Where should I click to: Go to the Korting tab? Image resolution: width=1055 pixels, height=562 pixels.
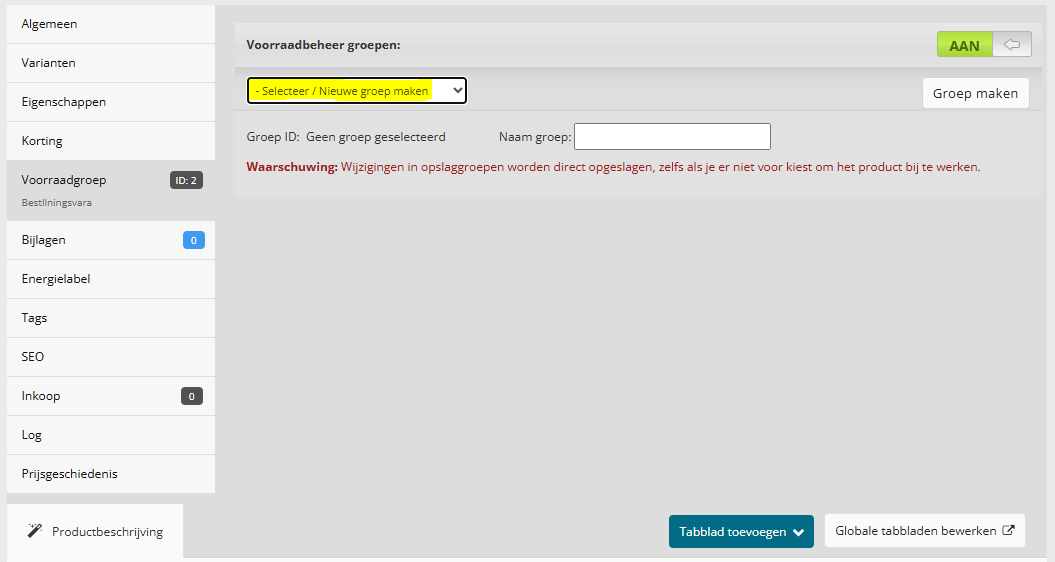point(111,141)
